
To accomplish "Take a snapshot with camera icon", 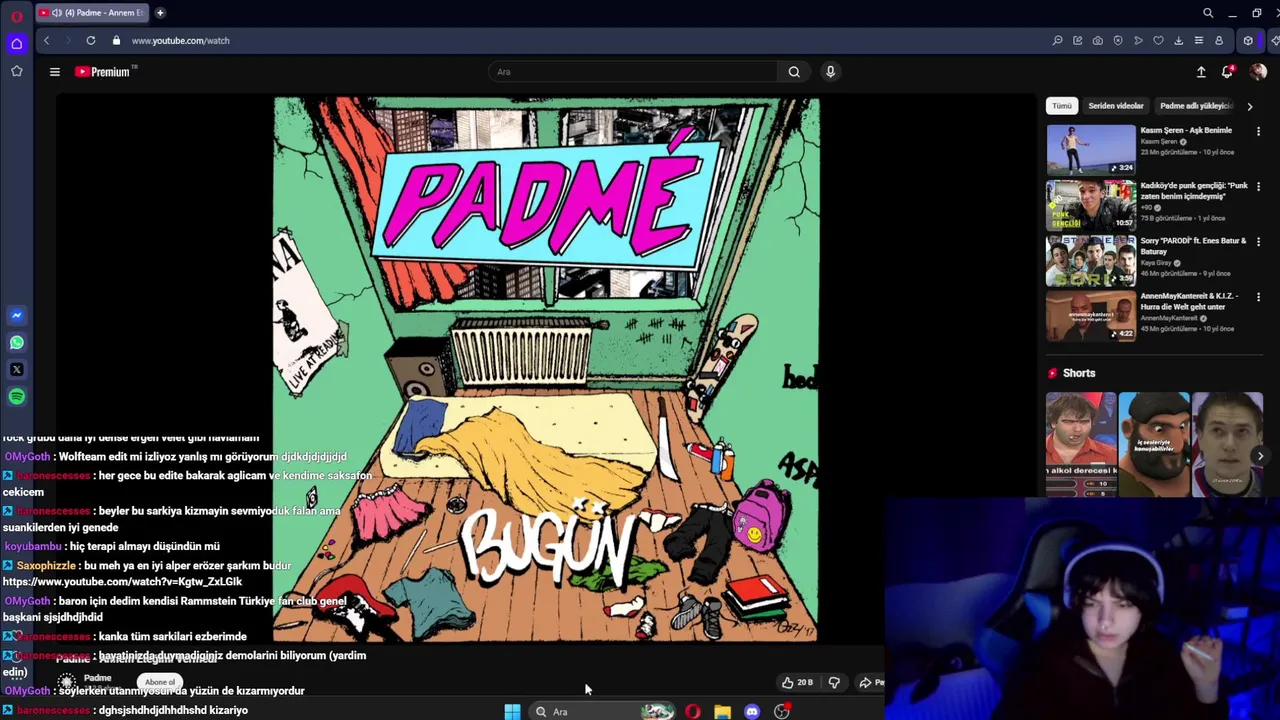I will coord(1098,40).
